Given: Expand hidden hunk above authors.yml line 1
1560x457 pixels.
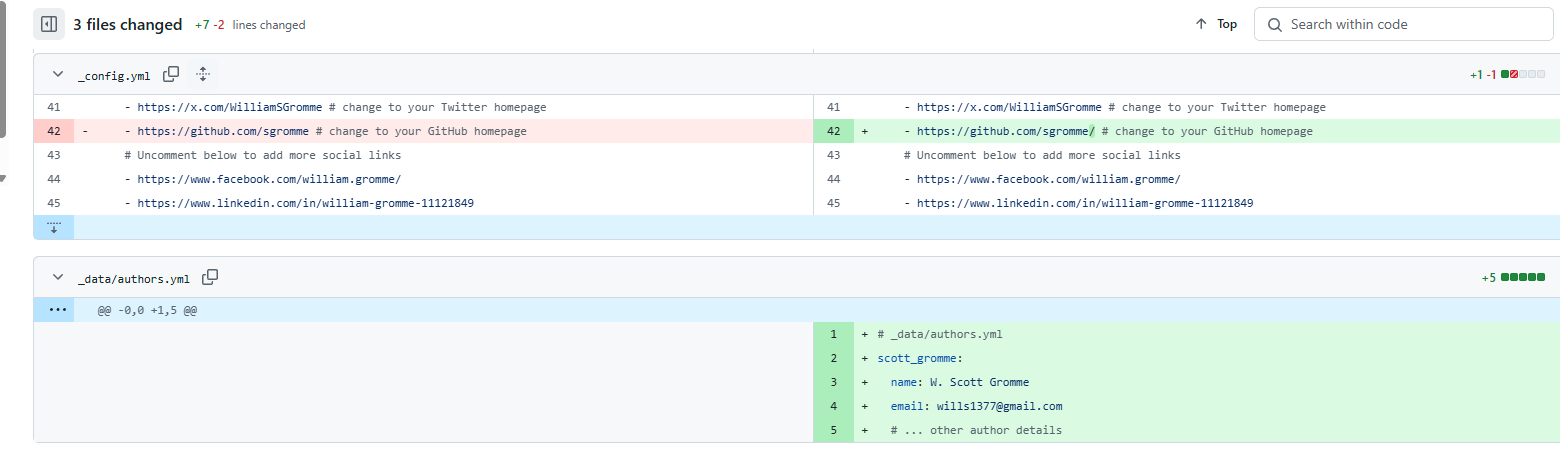Looking at the screenshot, I should (x=54, y=310).
